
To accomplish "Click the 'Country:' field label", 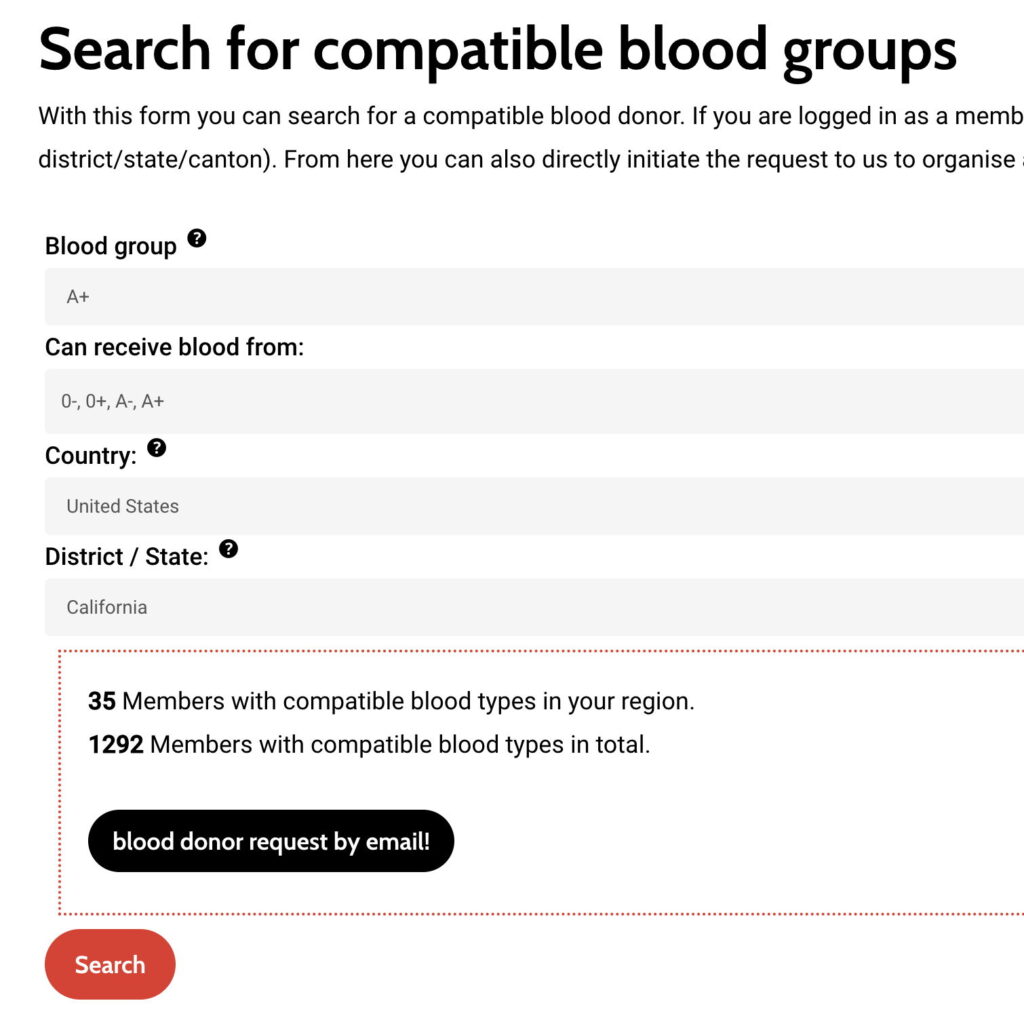I will (91, 456).
